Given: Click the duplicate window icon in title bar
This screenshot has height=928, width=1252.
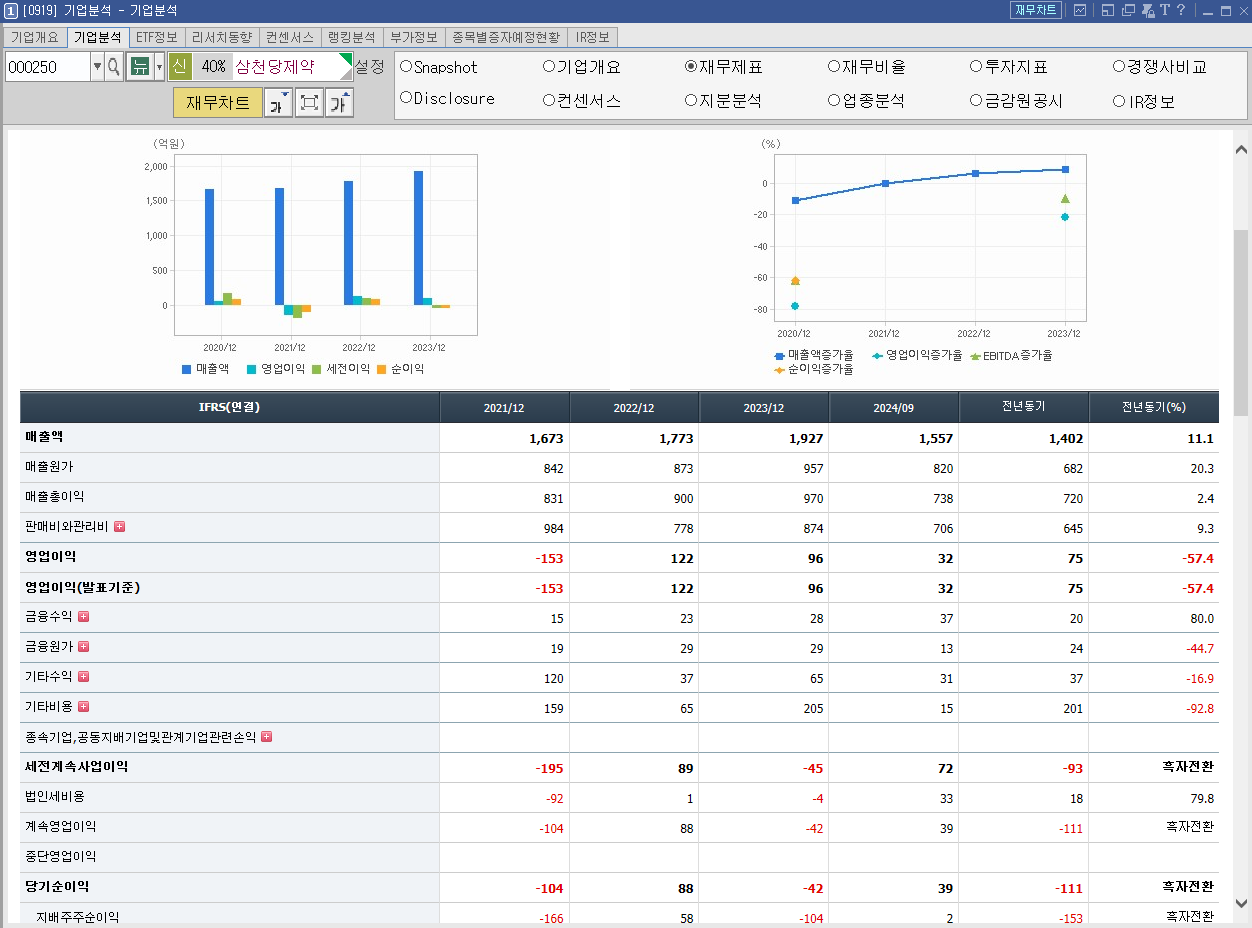Looking at the screenshot, I should 1127,10.
